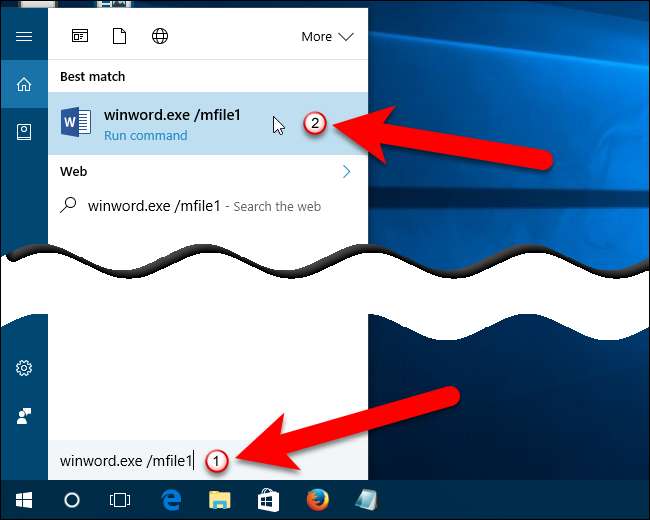Expand the More filters dropdown
Screen dimensions: 650x520
tap(327, 37)
